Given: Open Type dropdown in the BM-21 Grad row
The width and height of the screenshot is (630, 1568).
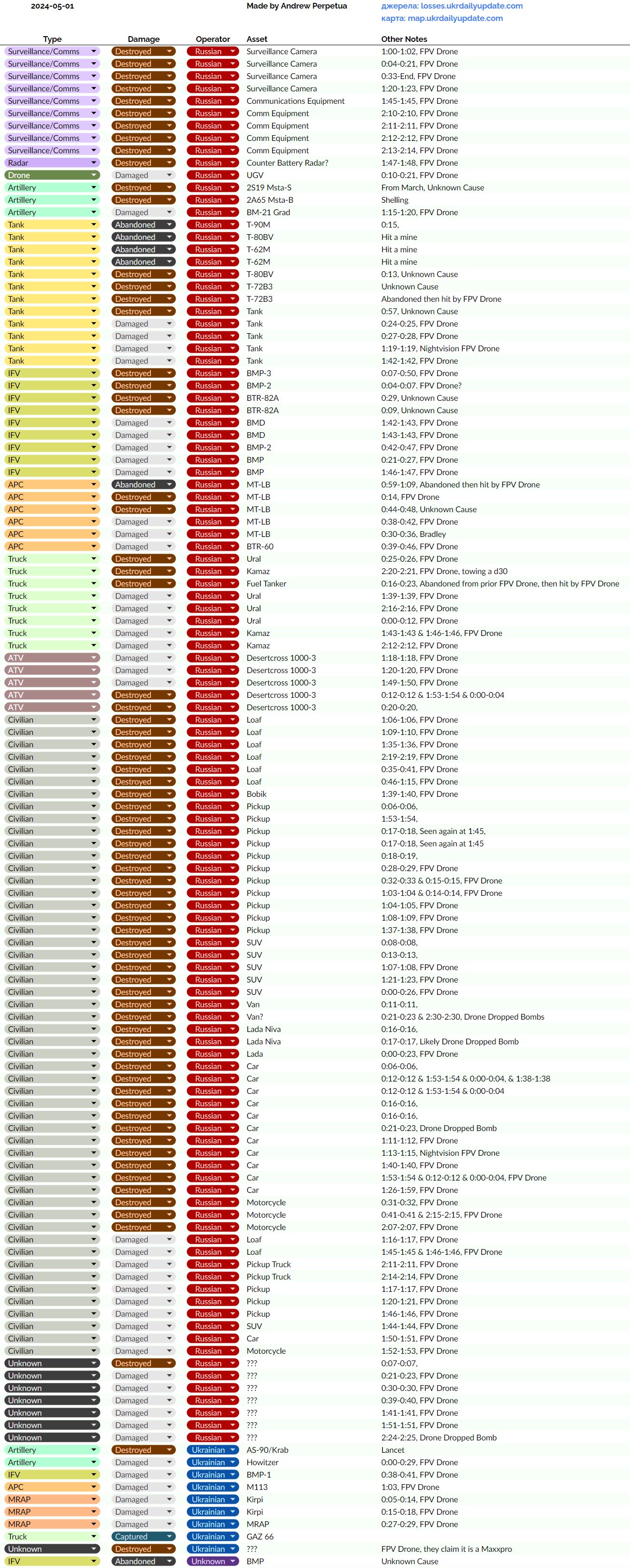Looking at the screenshot, I should pos(52,212).
